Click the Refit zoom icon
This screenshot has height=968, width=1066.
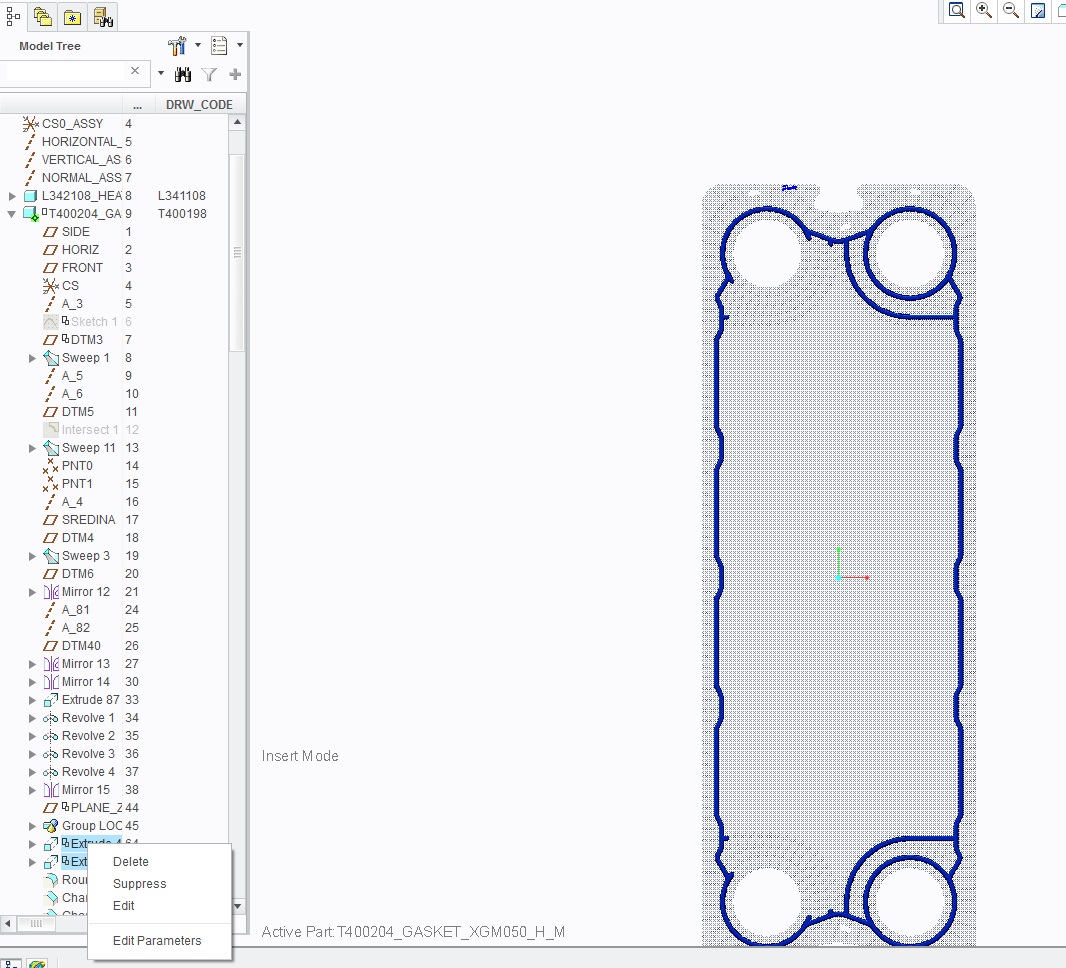(957, 10)
